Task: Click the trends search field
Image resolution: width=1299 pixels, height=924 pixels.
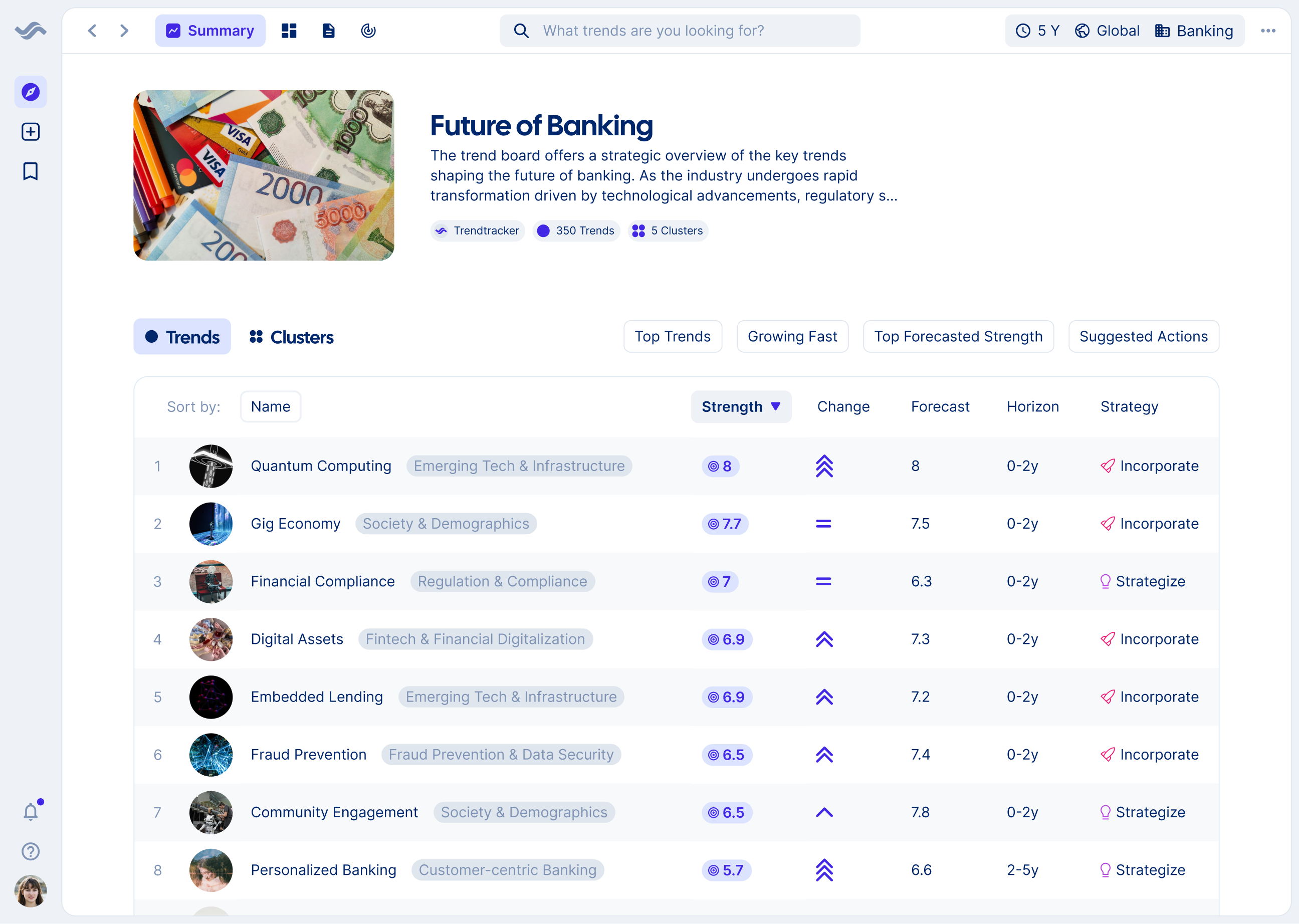Action: point(680,31)
